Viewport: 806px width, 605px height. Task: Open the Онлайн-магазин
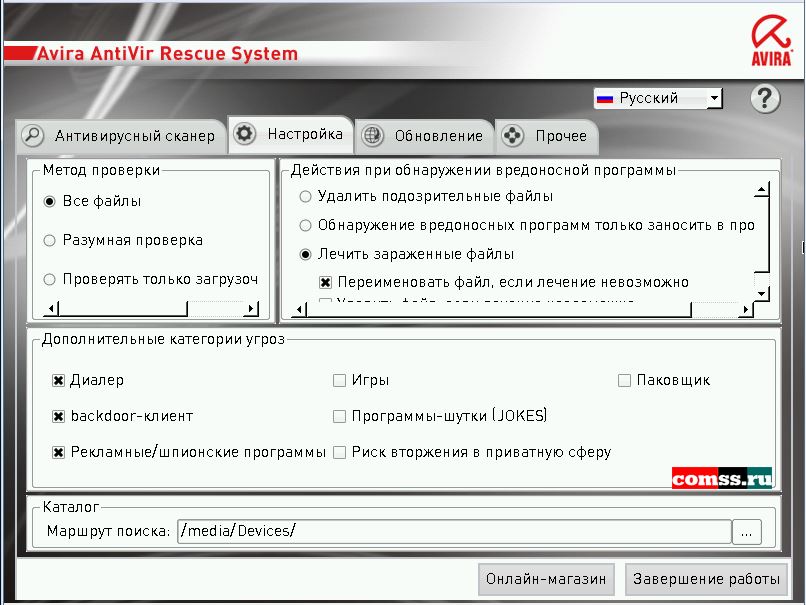[546, 579]
